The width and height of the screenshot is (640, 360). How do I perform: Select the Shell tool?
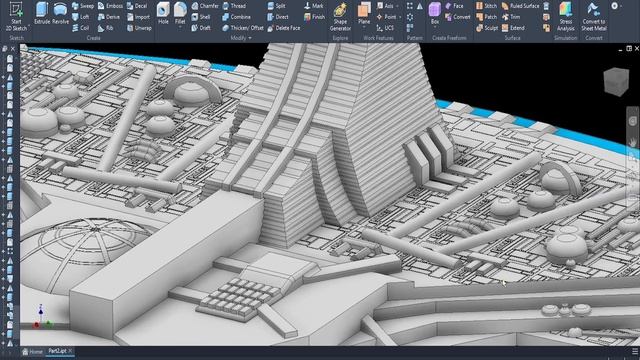pos(201,17)
